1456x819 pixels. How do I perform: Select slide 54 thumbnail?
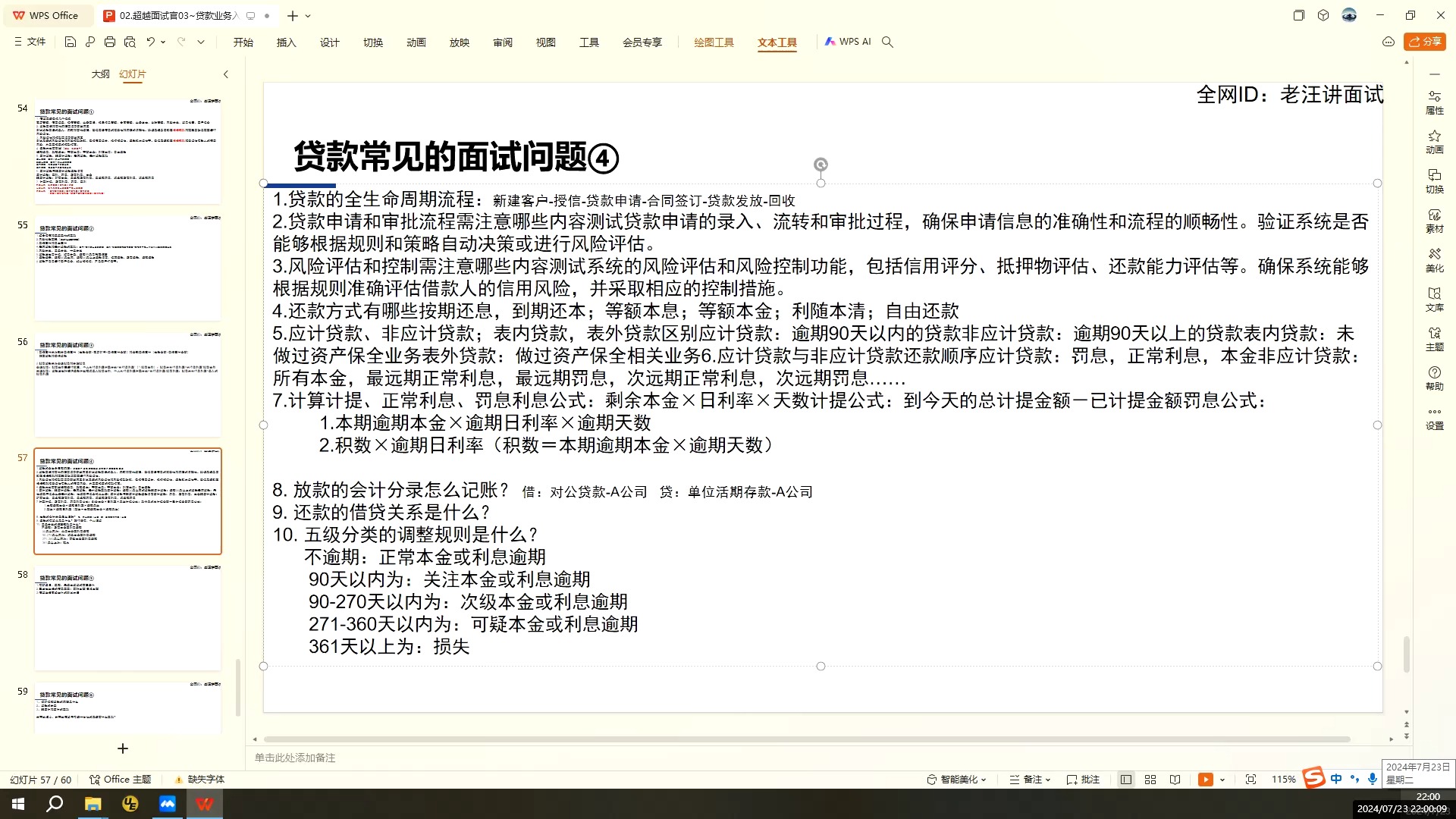tap(127, 151)
